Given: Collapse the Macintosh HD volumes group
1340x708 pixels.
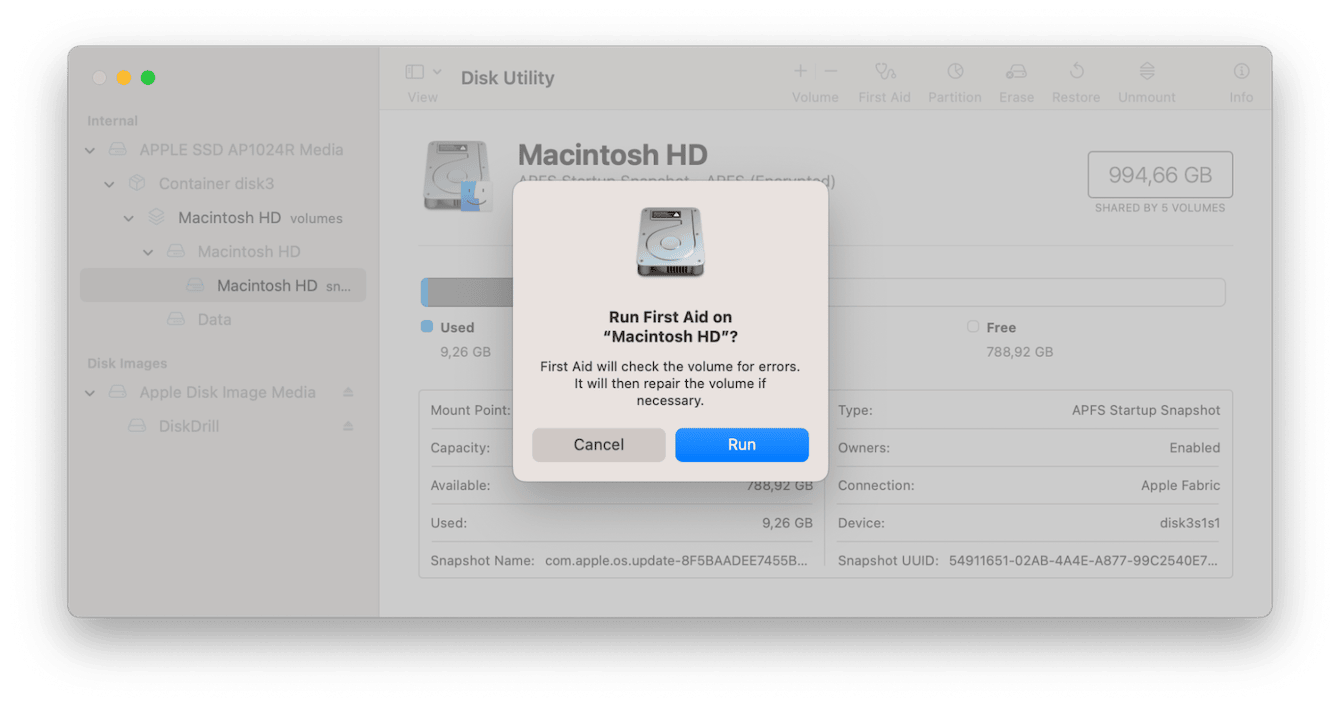Looking at the screenshot, I should click(x=128, y=218).
